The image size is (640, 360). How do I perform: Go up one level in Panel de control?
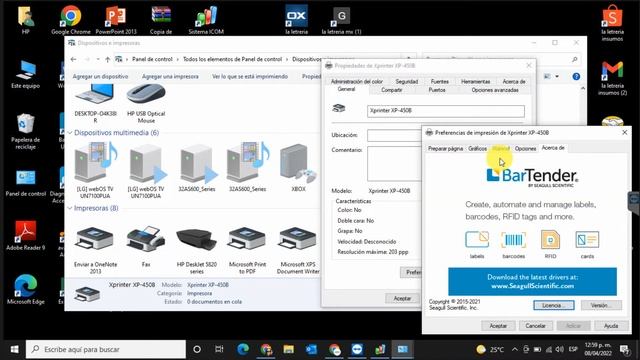(107, 59)
